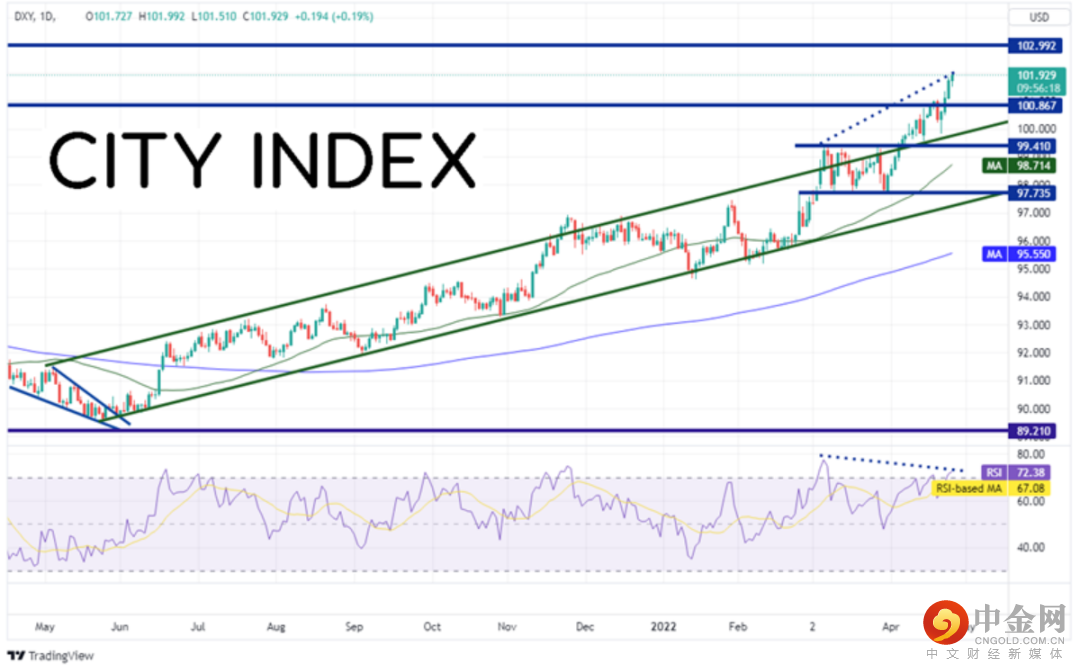Click the 102.992 price level label
This screenshot has height=672, width=1080.
(1036, 46)
